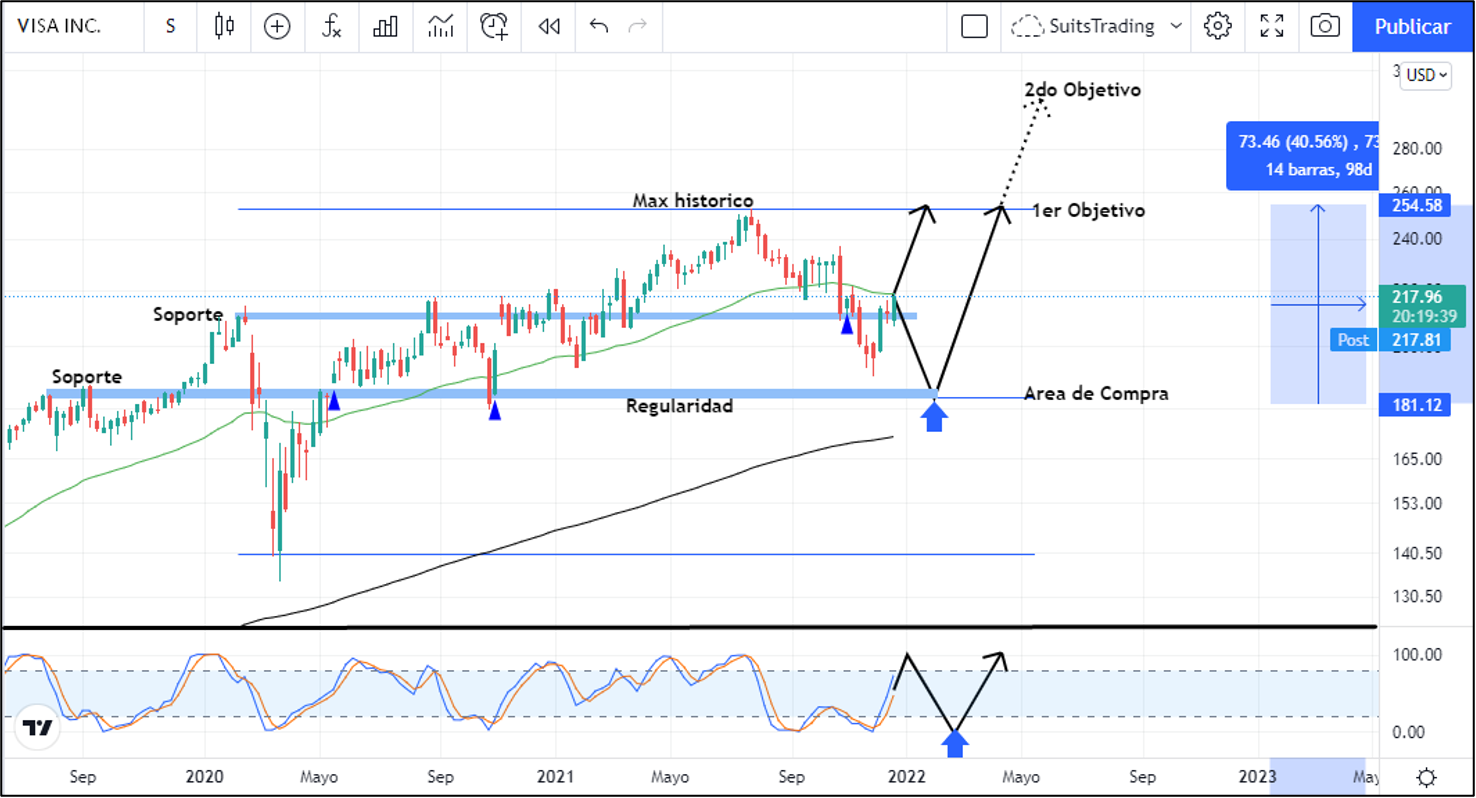Click the redo arrow icon
The height and width of the screenshot is (798, 1476).
pyautogui.click(x=637, y=26)
